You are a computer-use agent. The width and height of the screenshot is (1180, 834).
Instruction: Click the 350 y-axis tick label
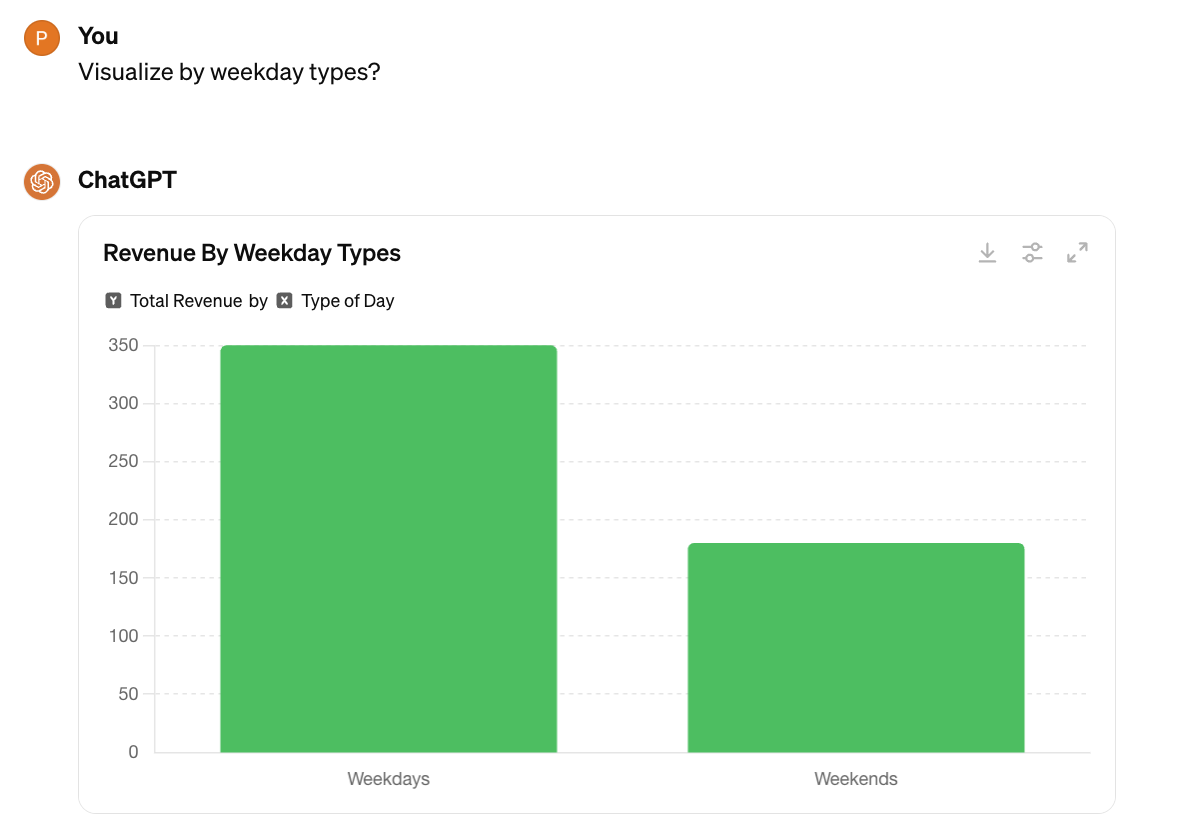pos(123,345)
